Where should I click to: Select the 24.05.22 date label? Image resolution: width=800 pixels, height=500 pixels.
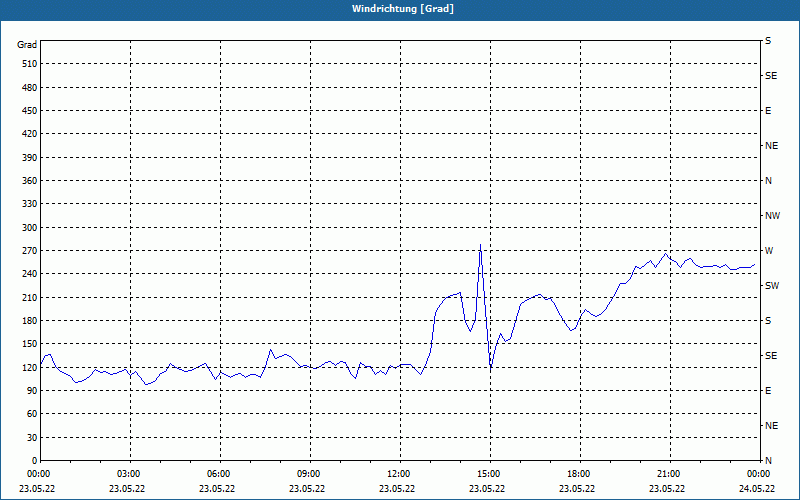pos(757,488)
